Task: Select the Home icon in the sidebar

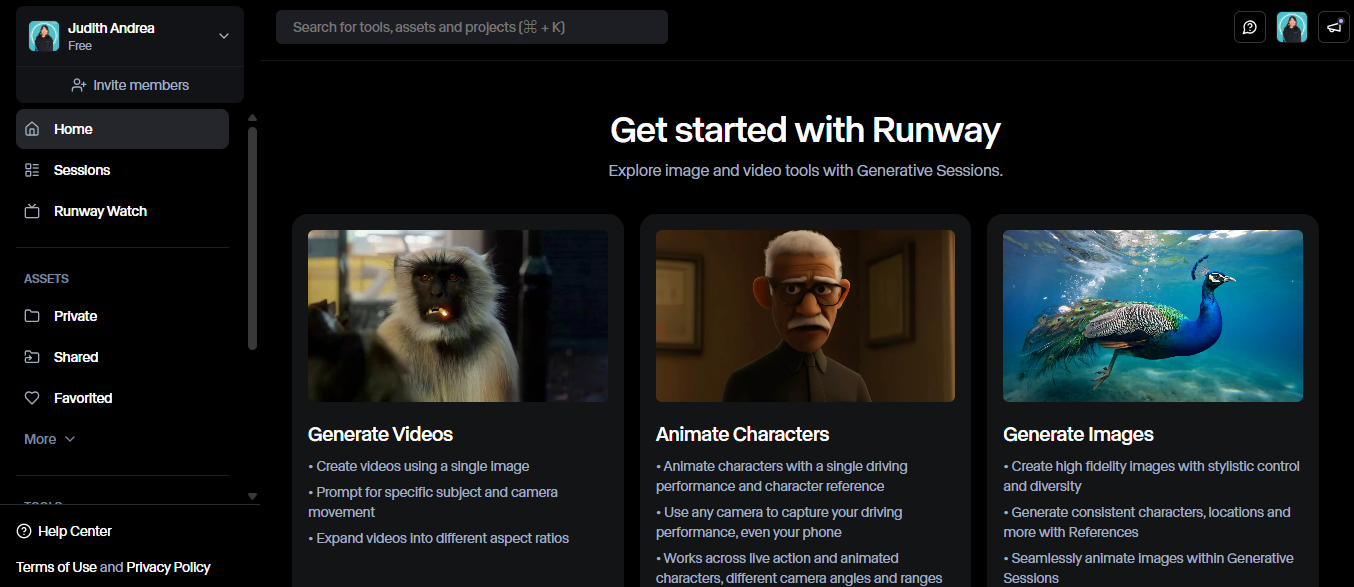Action: pyautogui.click(x=31, y=128)
